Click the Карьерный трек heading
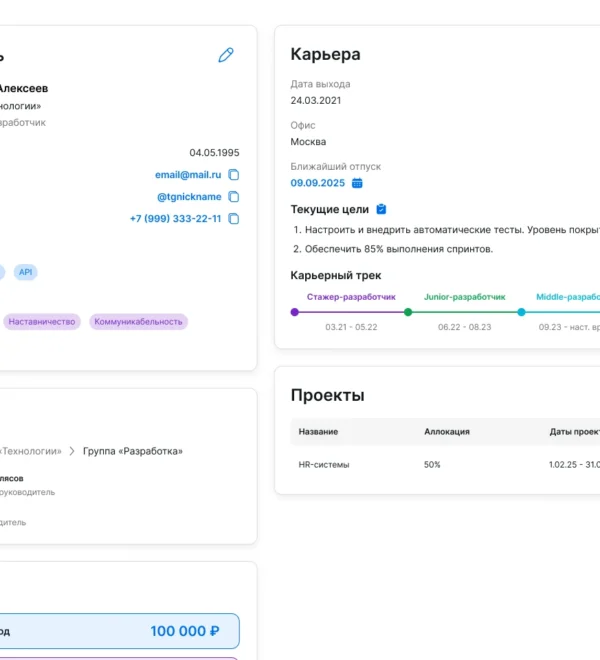Viewport: 600px width, 660px height. [336, 275]
